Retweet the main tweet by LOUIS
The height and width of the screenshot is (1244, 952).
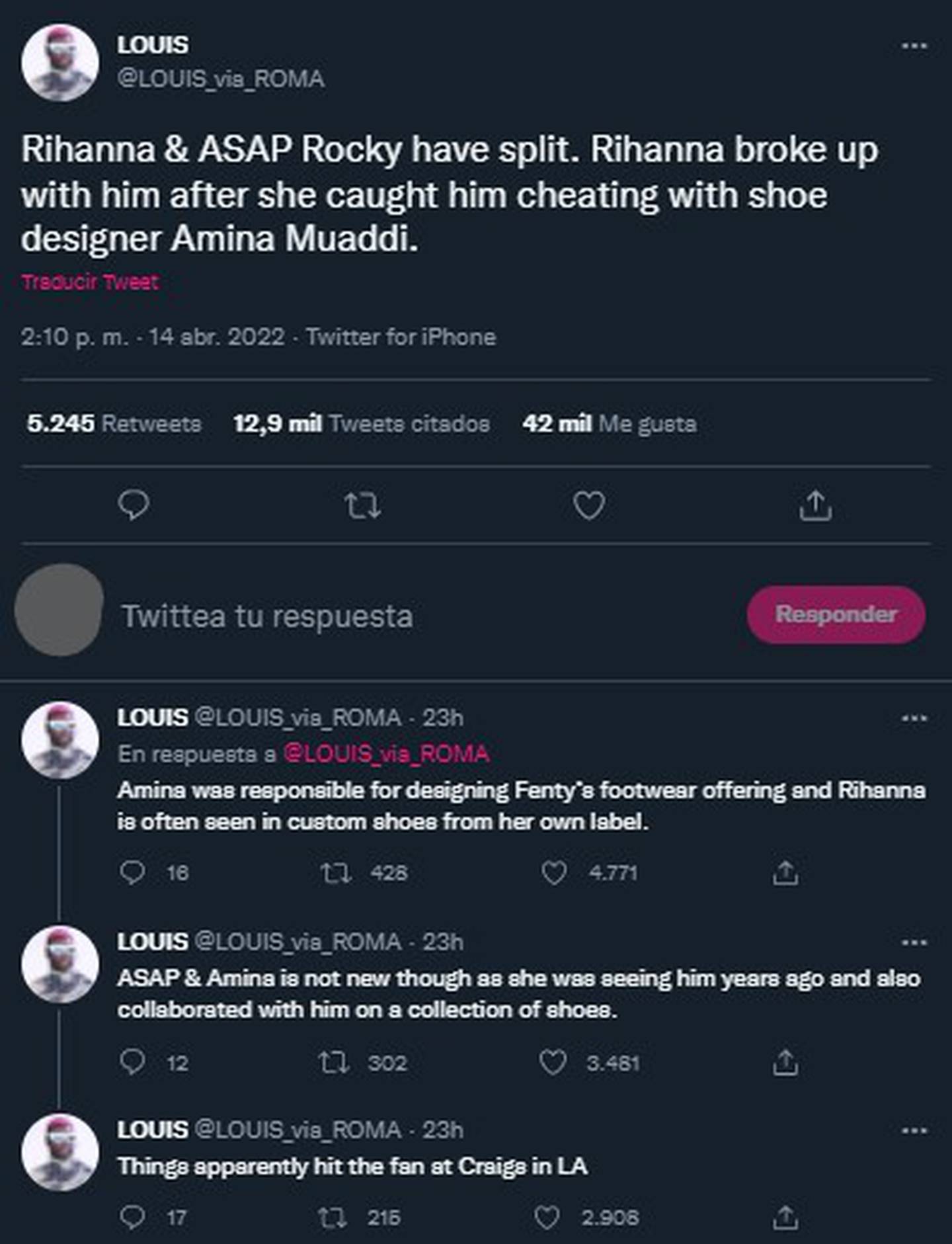click(362, 506)
